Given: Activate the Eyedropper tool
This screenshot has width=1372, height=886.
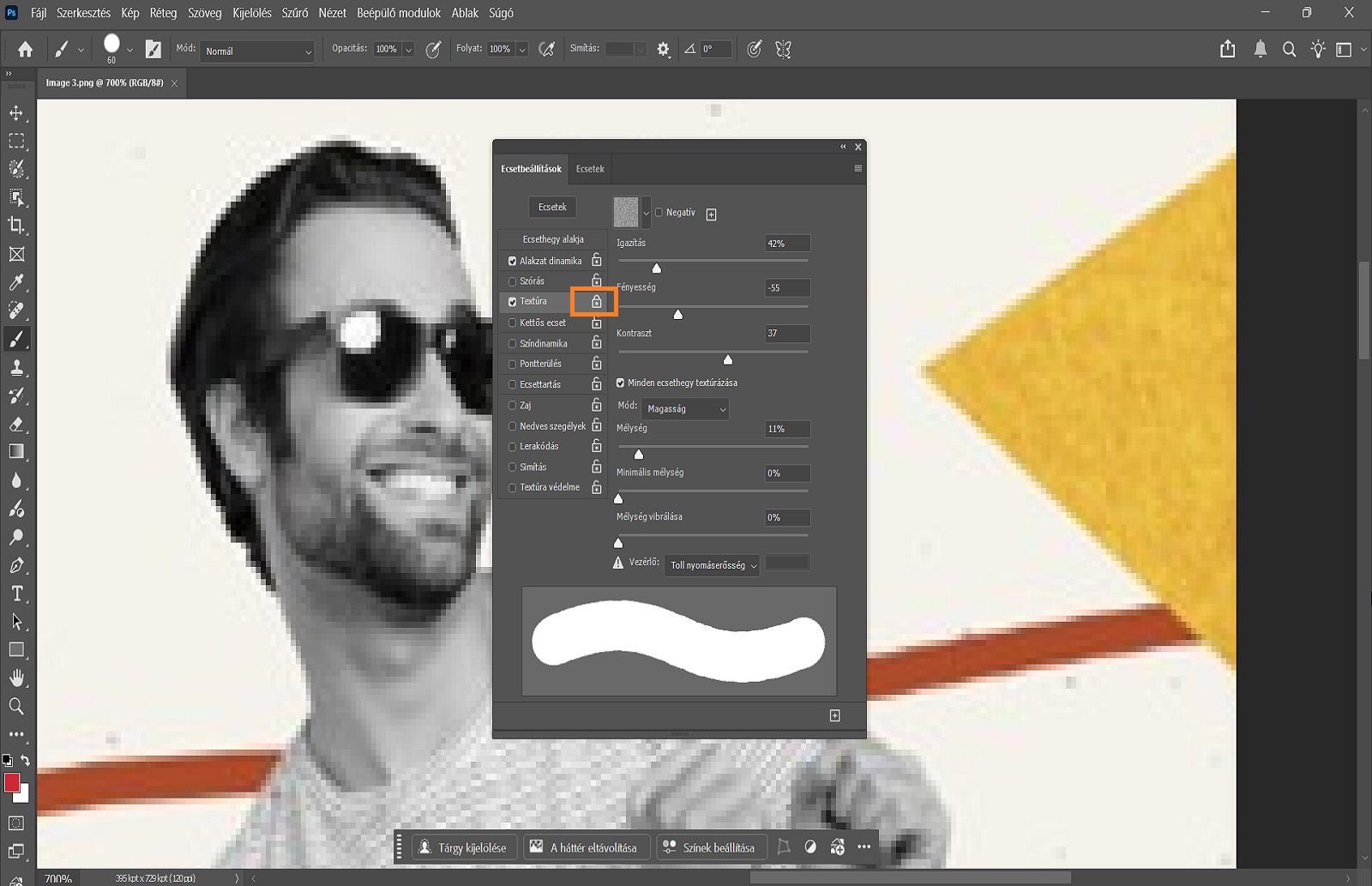Looking at the screenshot, I should coord(16,283).
